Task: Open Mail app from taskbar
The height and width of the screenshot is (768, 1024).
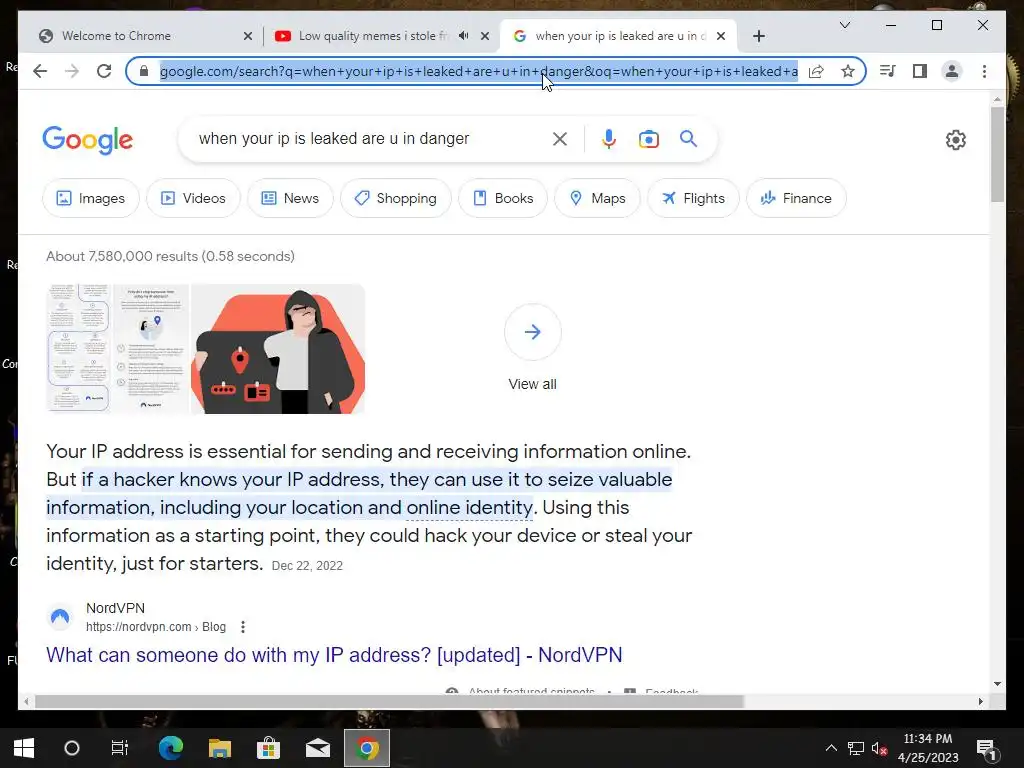Action: click(x=317, y=748)
